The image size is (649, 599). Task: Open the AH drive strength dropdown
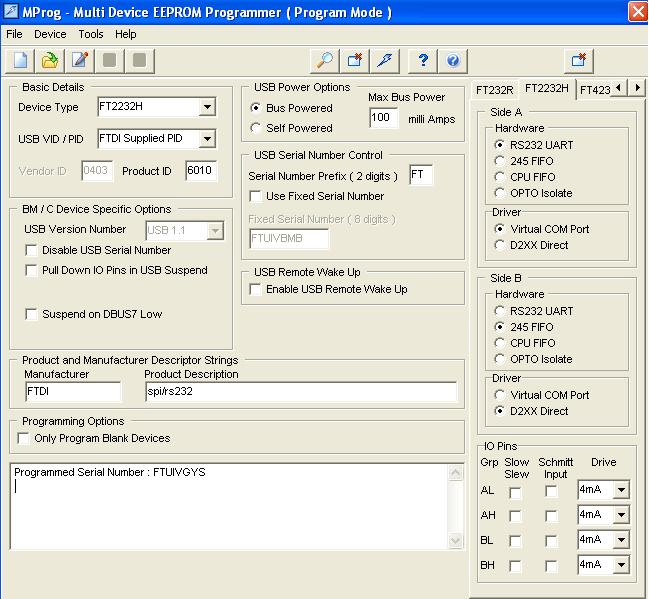621,515
